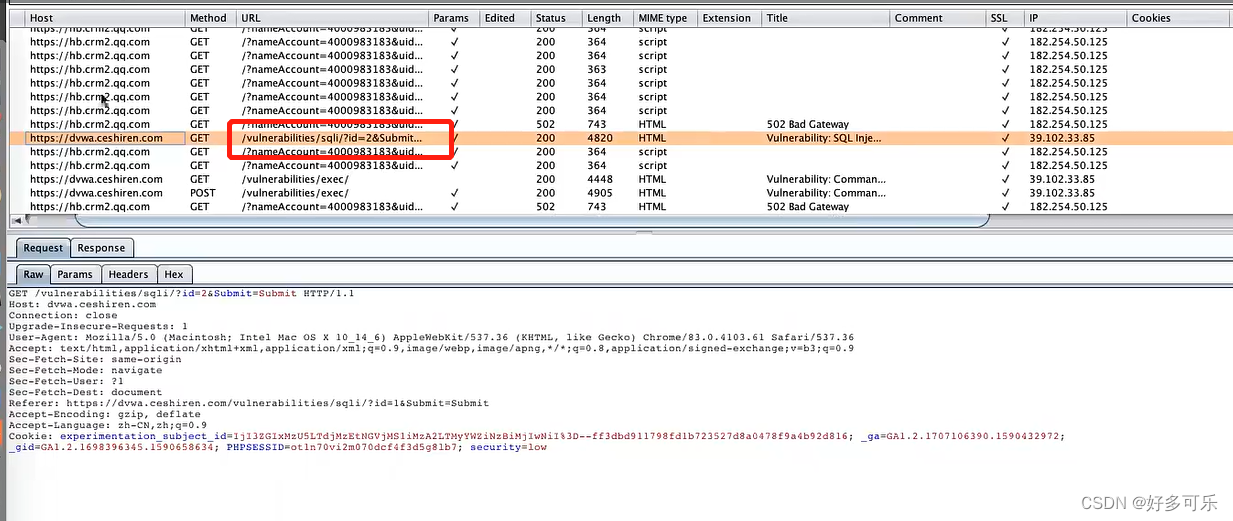
Task: Click the MIME type column header
Action: (x=666, y=18)
